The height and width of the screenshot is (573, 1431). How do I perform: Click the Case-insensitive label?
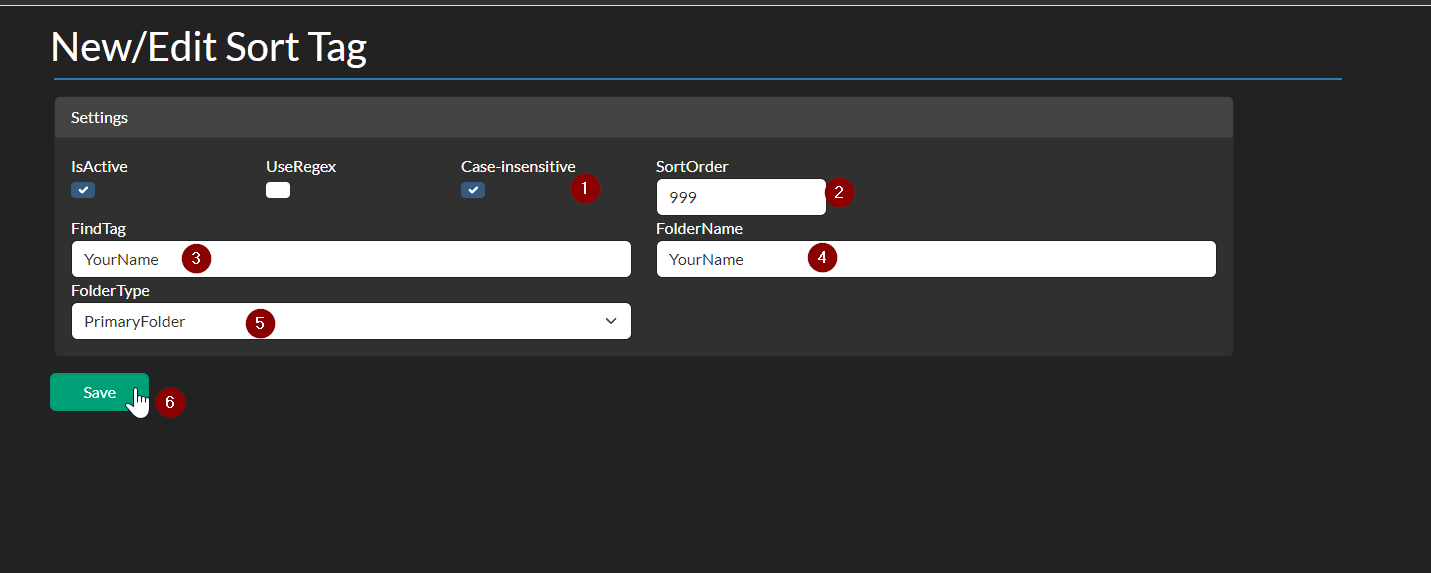(x=518, y=167)
